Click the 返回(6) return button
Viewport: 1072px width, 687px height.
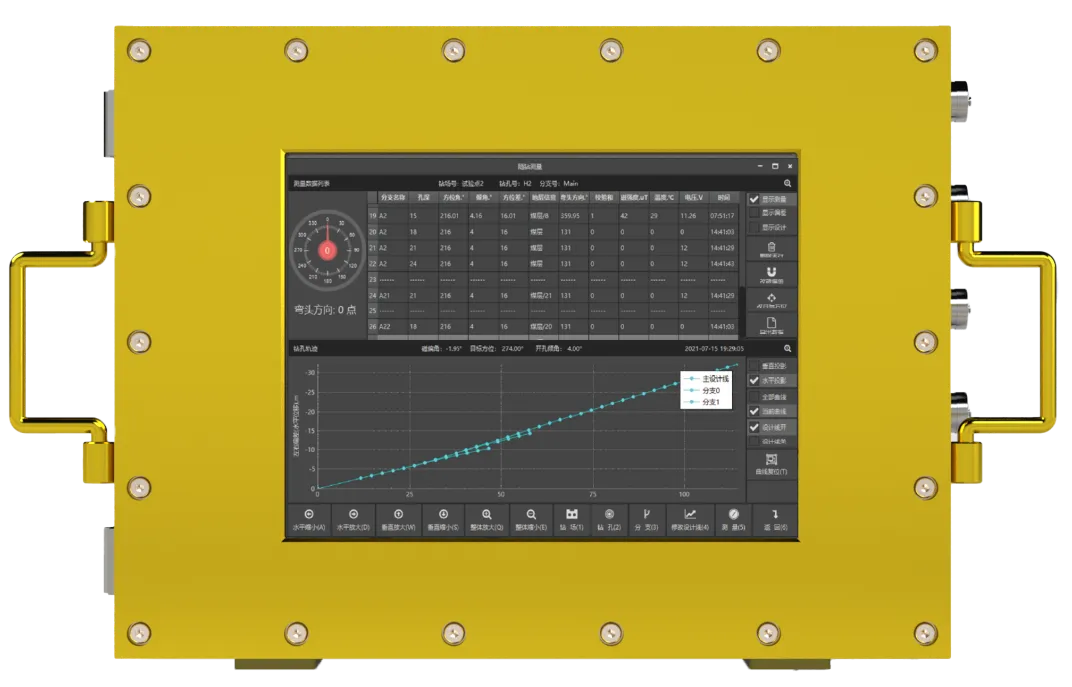[775, 520]
